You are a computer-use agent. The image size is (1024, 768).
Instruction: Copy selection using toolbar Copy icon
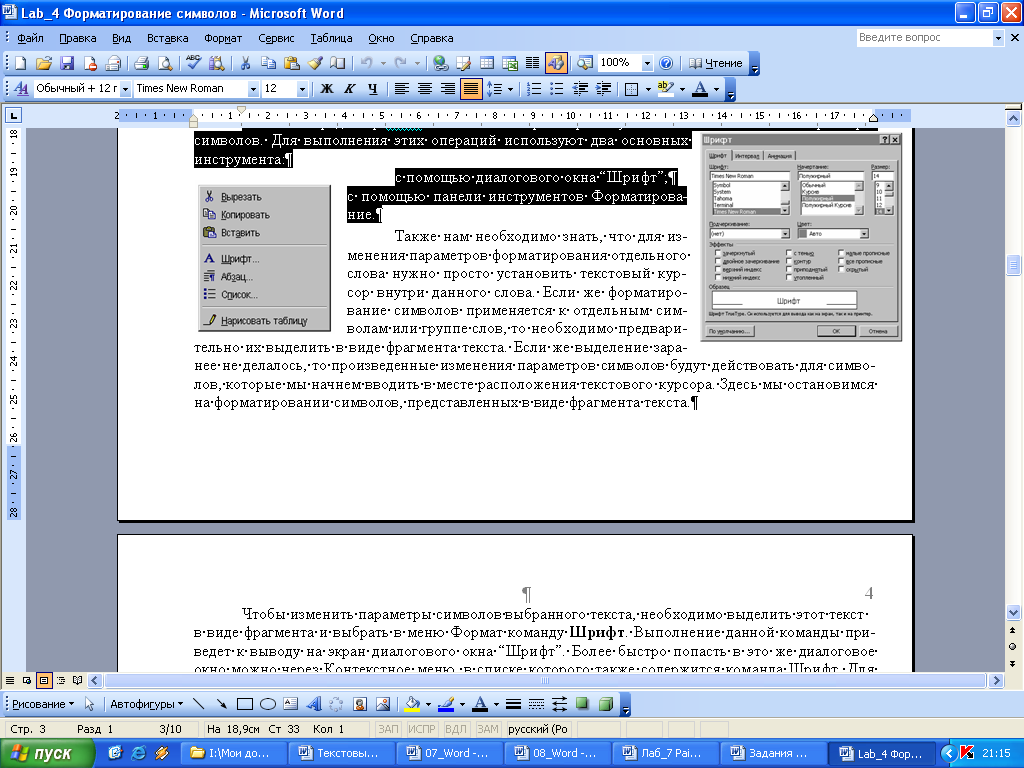coord(268,63)
